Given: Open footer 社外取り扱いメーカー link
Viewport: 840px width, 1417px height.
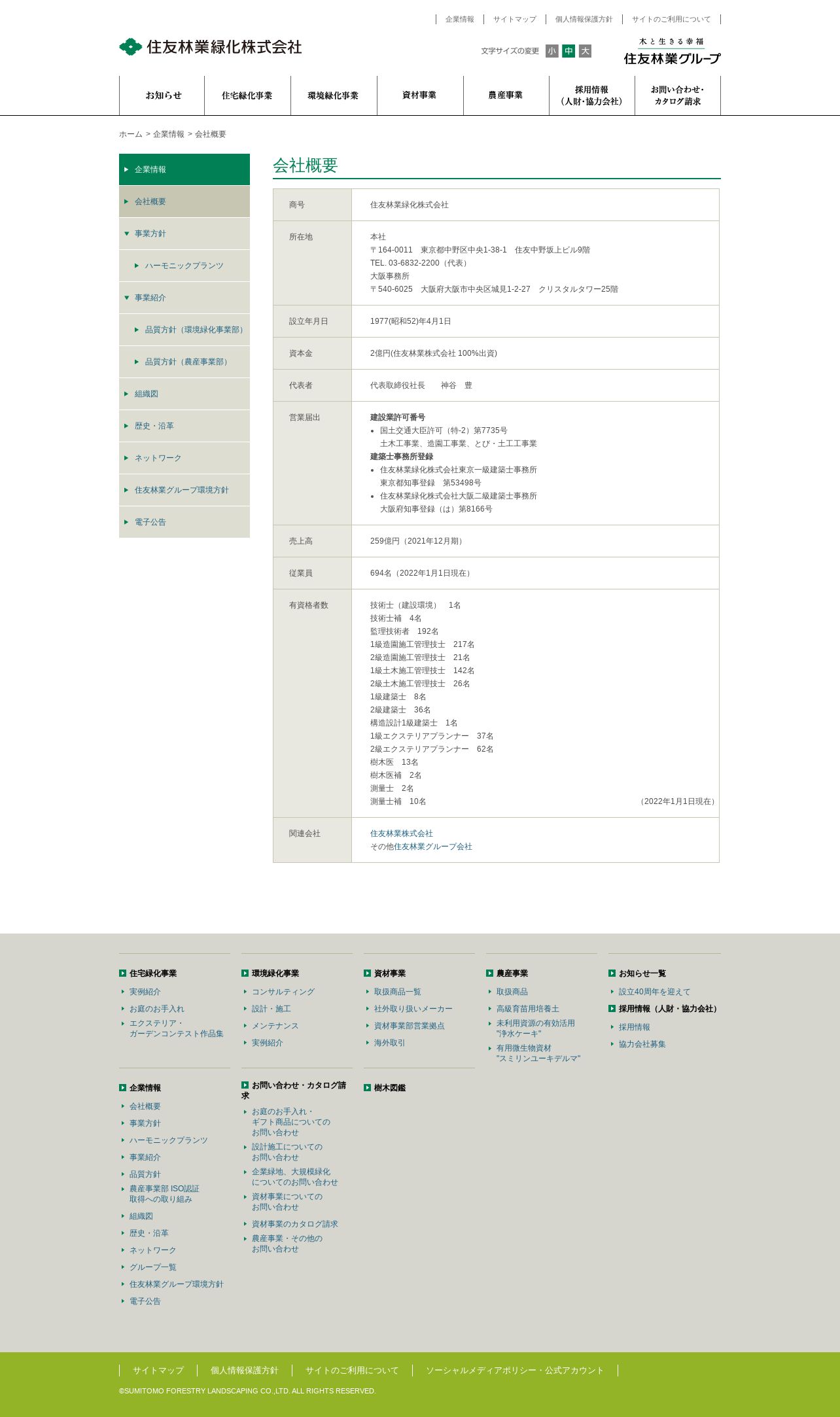Looking at the screenshot, I should (413, 1009).
